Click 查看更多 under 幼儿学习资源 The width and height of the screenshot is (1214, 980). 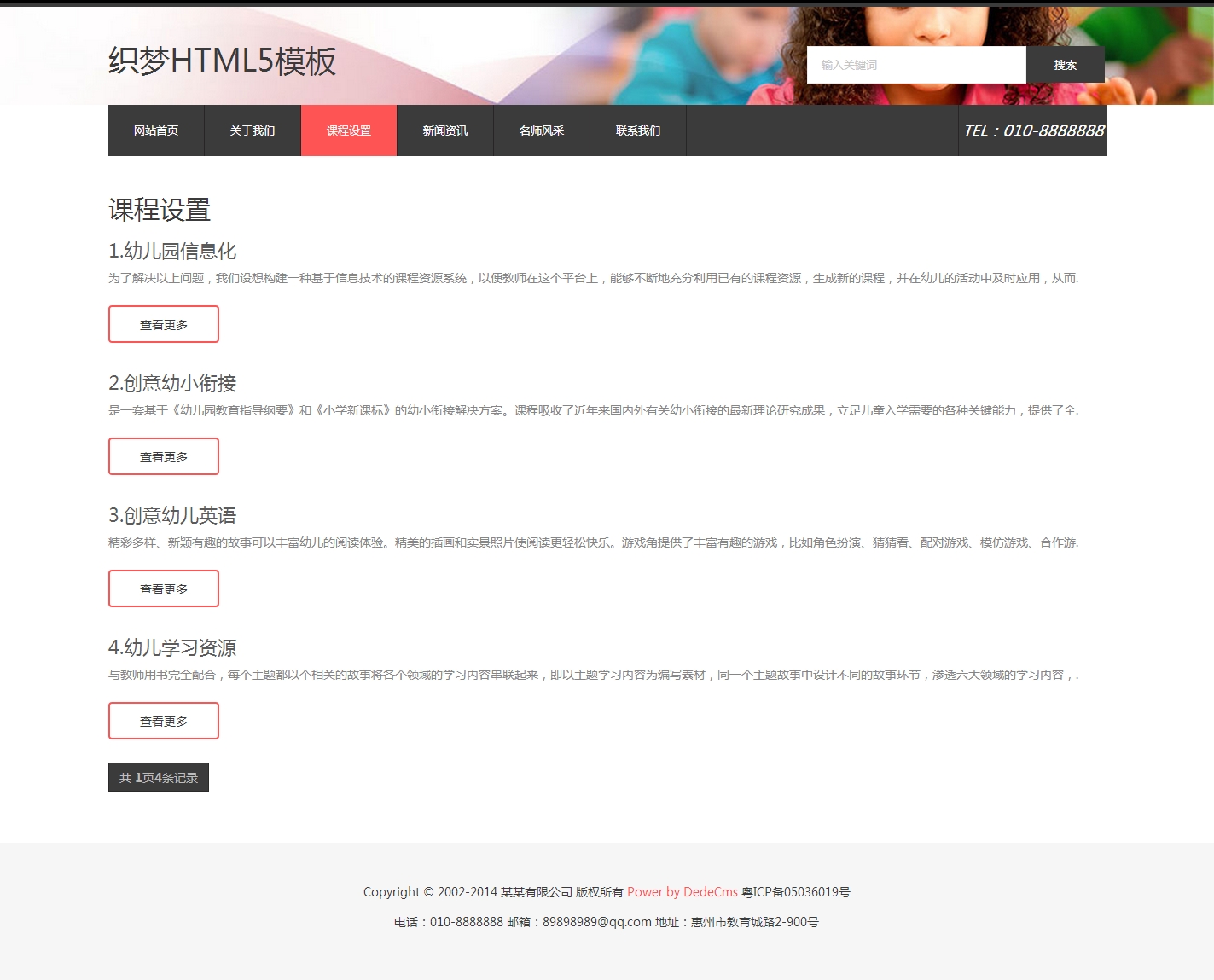point(164,721)
